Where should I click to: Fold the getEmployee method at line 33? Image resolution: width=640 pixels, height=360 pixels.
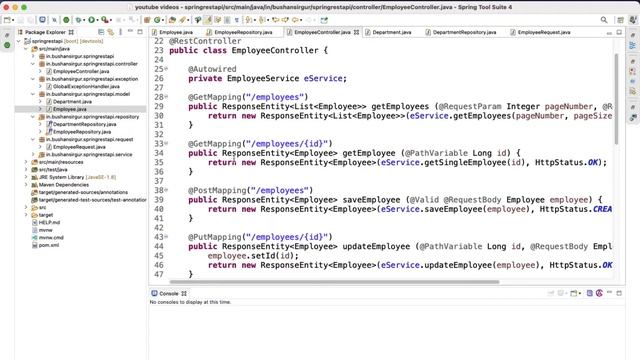166,144
